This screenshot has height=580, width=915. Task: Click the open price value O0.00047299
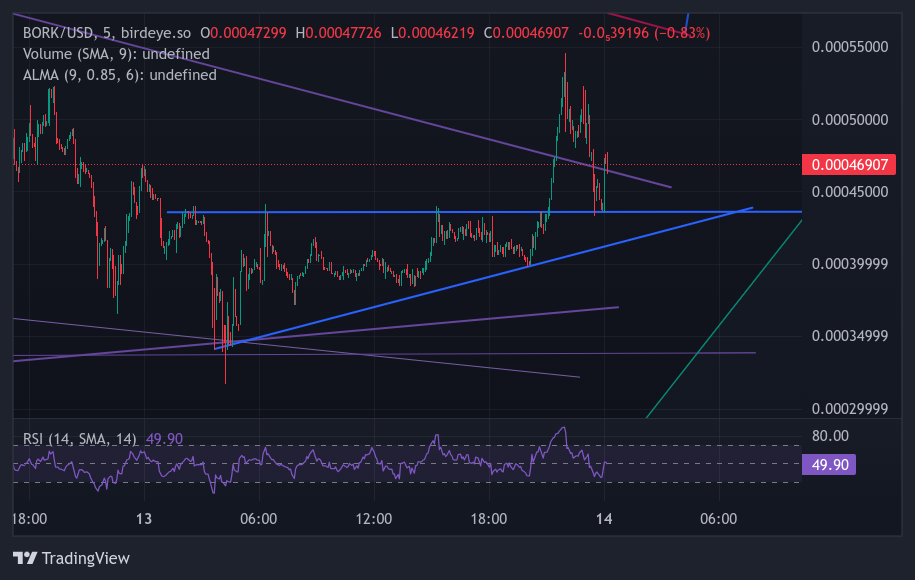[x=243, y=33]
